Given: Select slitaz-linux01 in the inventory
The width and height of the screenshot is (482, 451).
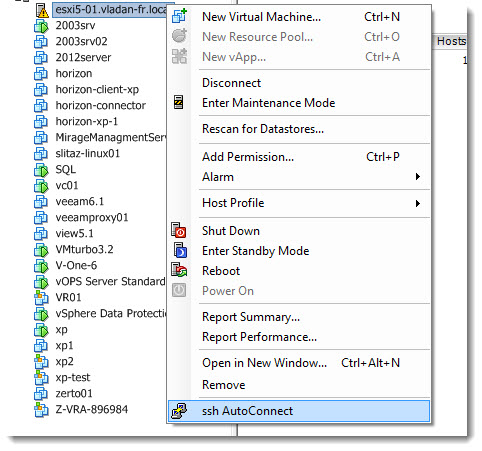Looking at the screenshot, I should tap(87, 153).
